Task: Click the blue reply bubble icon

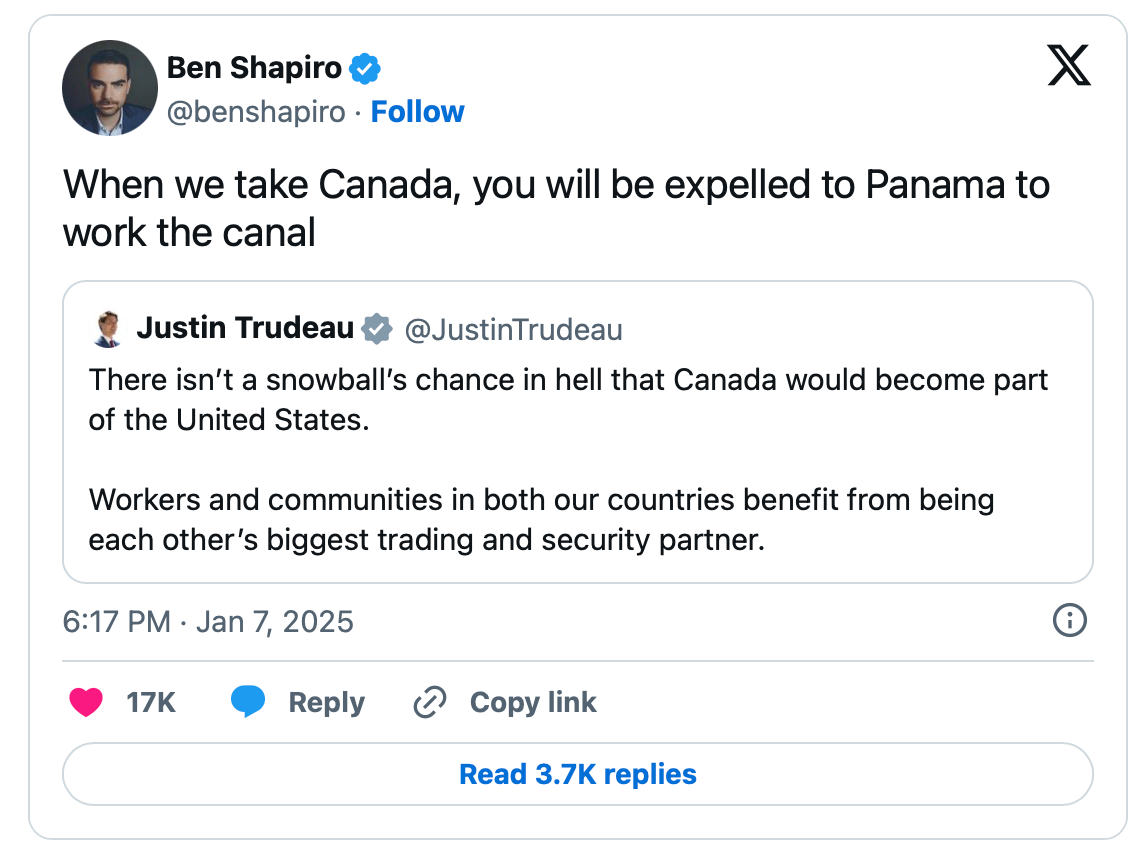Action: 248,701
